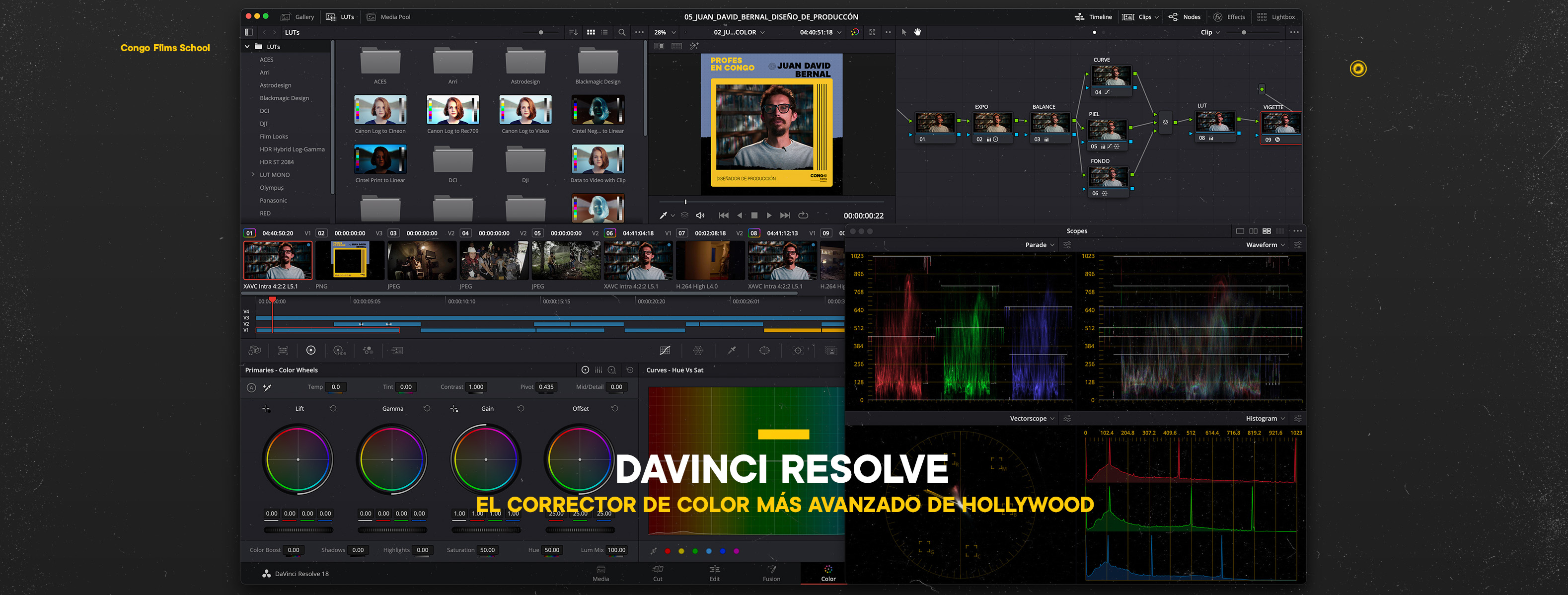Switch to the Media page
This screenshot has width=1568, height=595.
click(600, 573)
